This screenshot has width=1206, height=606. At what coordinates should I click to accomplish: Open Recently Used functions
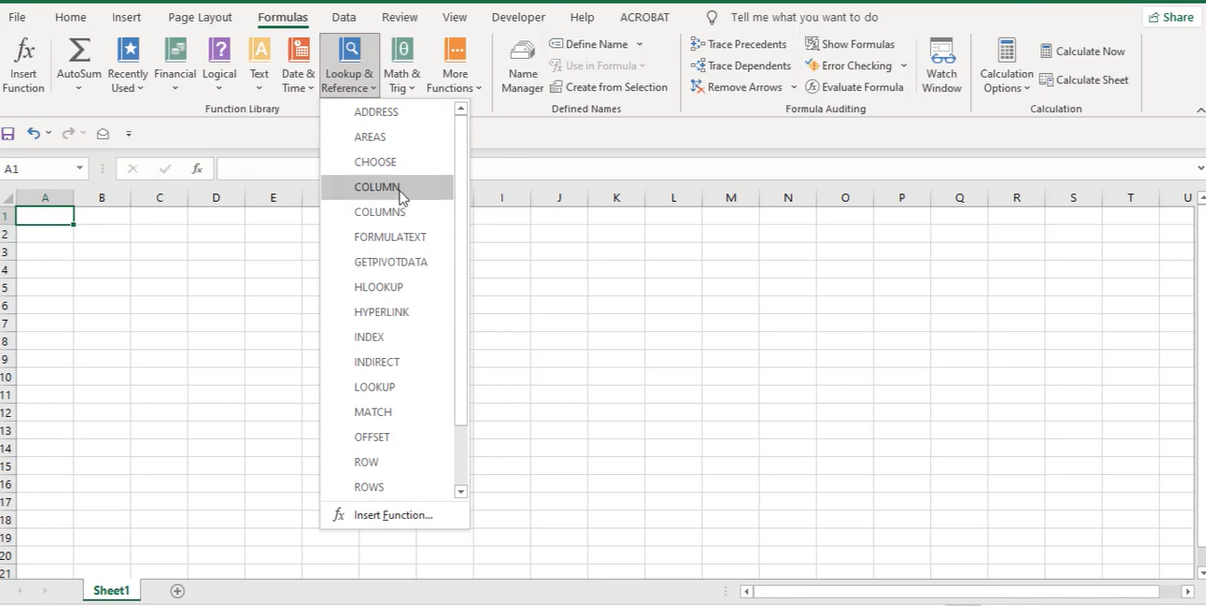[x=128, y=66]
